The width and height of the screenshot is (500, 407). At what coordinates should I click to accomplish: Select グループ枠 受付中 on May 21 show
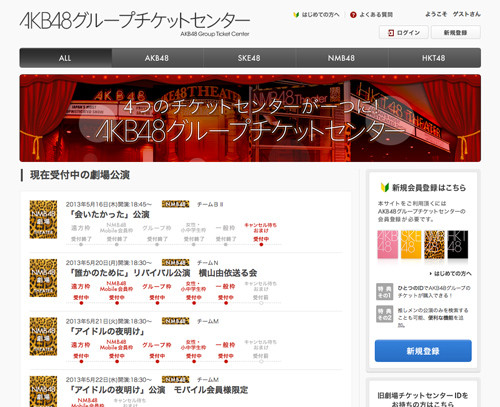157,351
